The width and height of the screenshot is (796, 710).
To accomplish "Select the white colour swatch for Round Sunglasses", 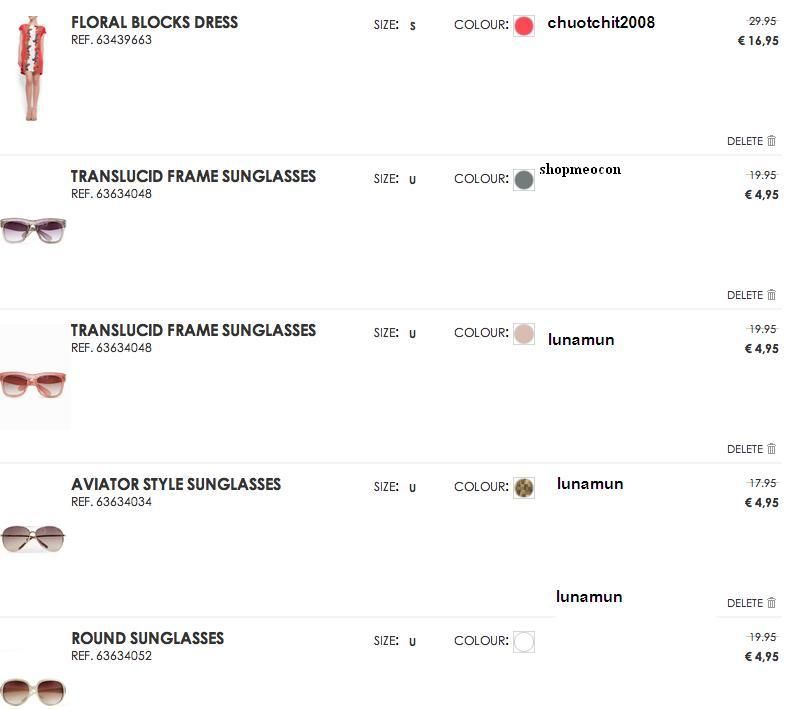I will (x=524, y=642).
